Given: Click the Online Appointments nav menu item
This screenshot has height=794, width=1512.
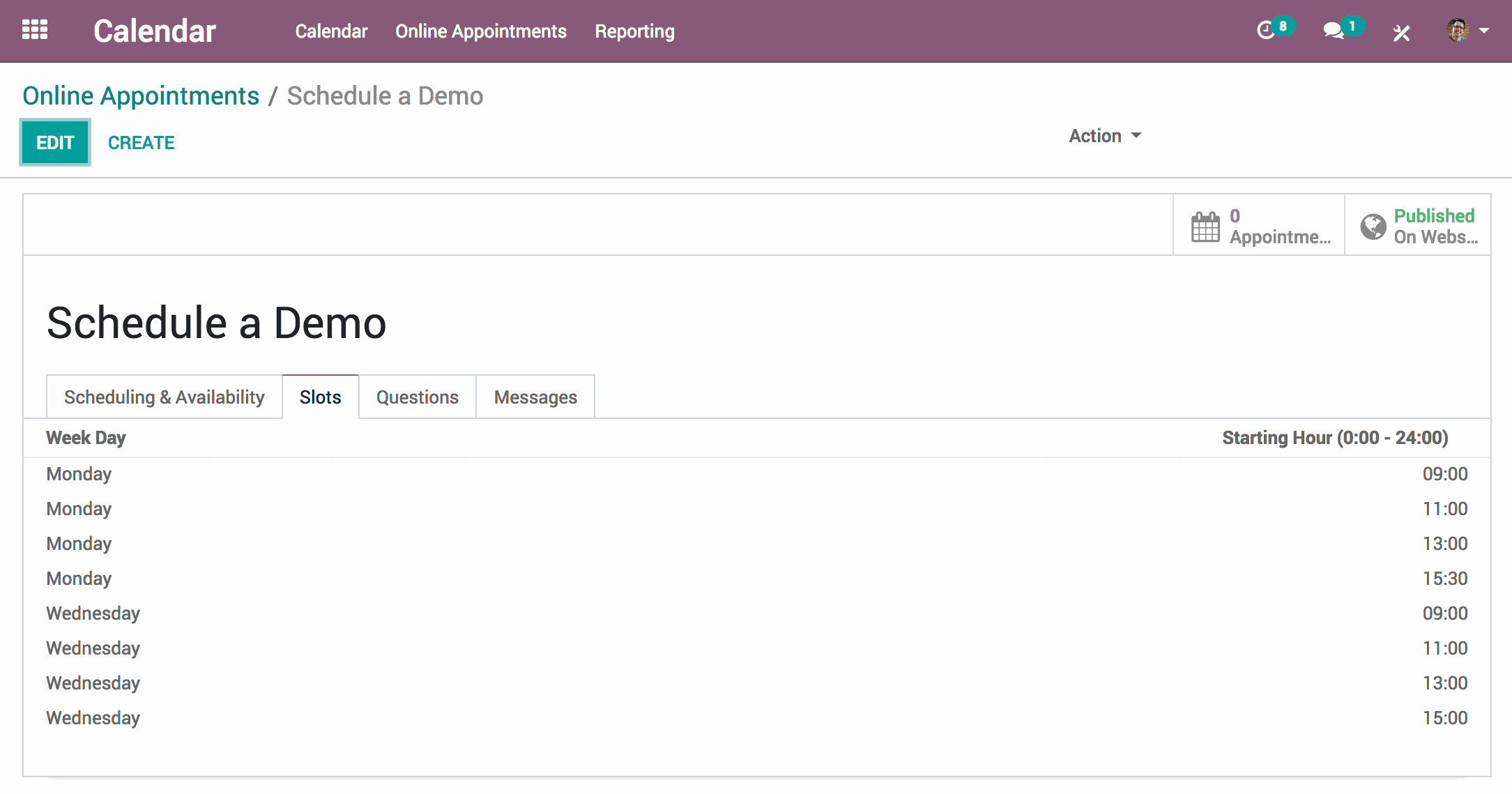Looking at the screenshot, I should pyautogui.click(x=482, y=30).
